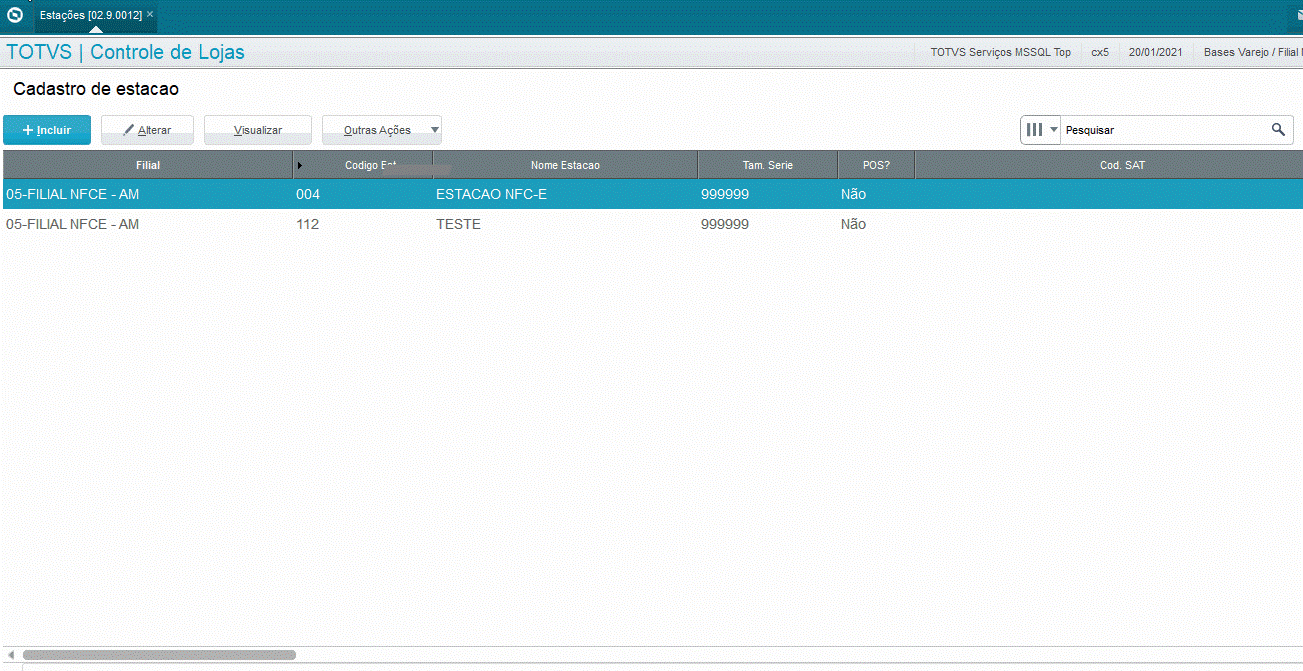This screenshot has width=1303, height=671.
Task: Open the column filter dropdown beside Pesquisar
Action: coord(1041,130)
